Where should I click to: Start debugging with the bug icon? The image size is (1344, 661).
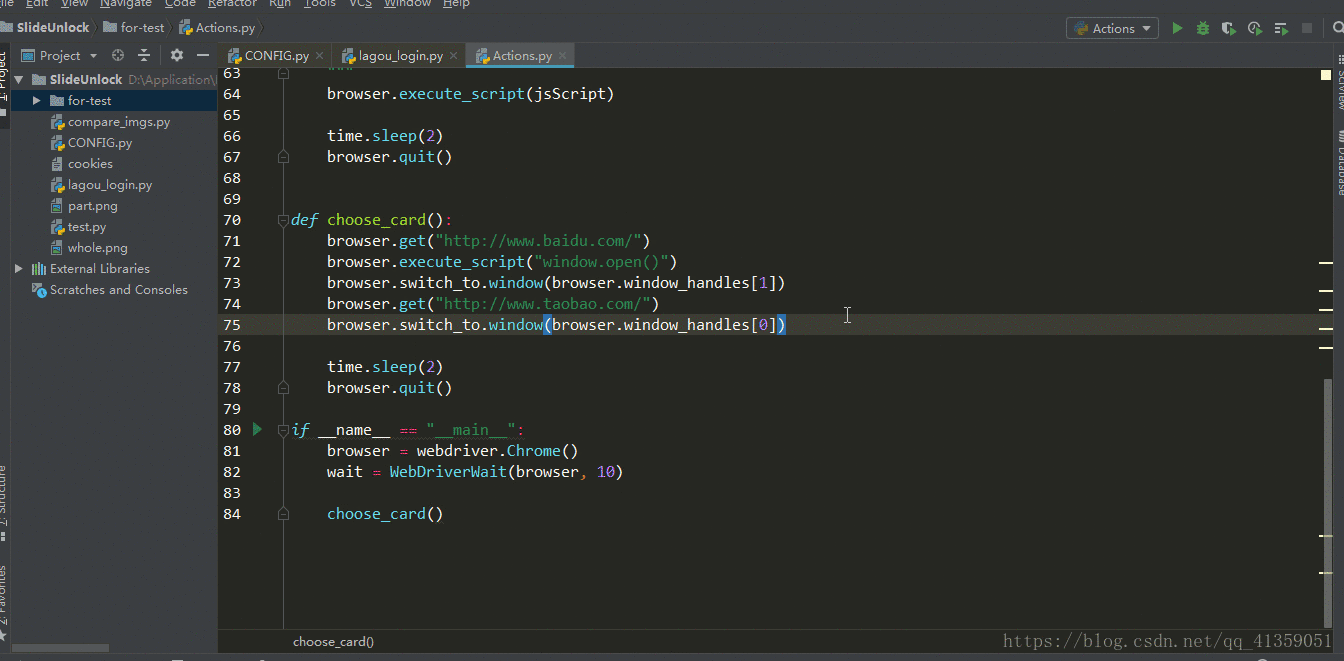[x=1203, y=28]
